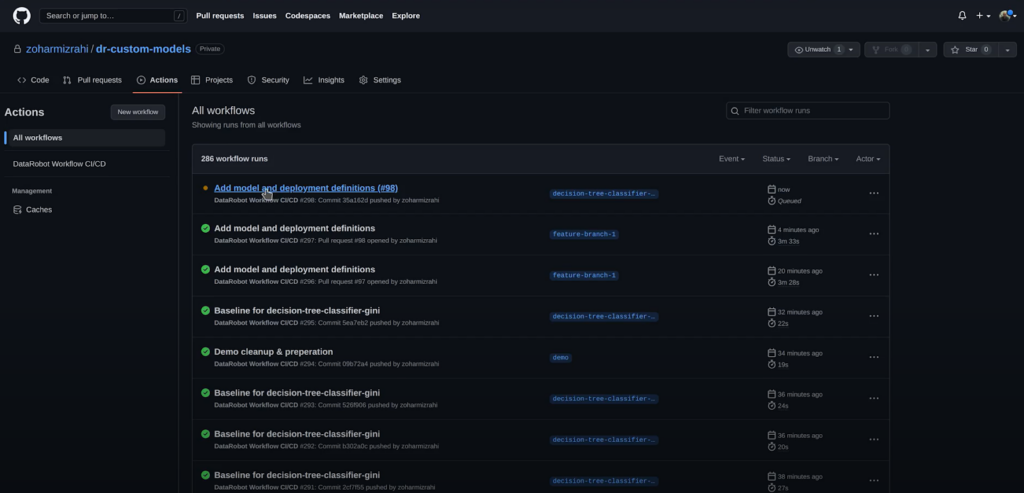Switch to the Pull requests tab

(x=92, y=80)
